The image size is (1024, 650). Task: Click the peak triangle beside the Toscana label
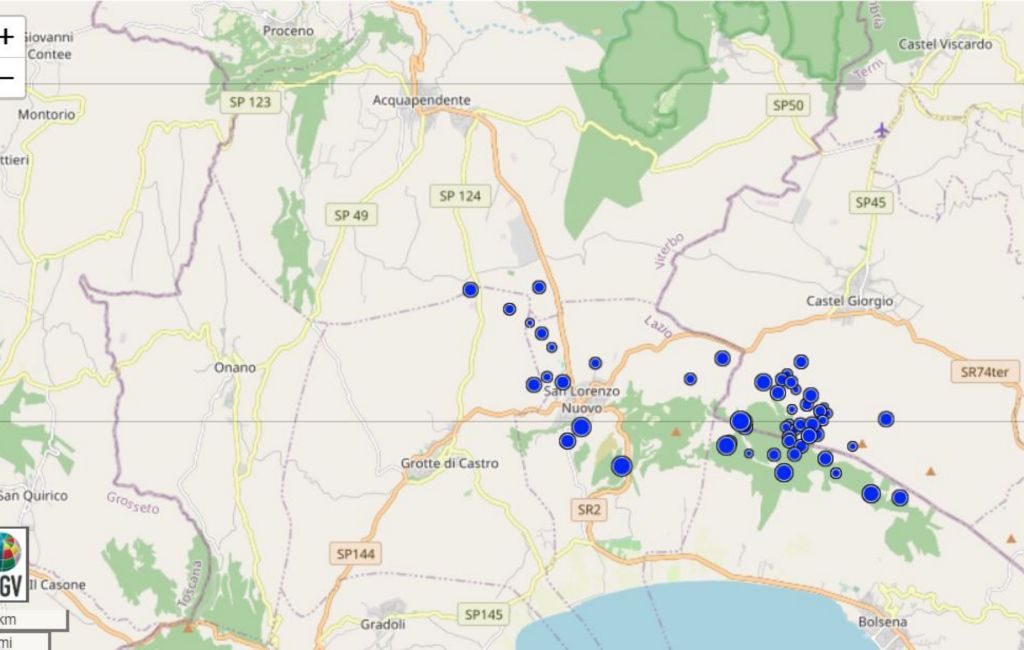pos(188,628)
